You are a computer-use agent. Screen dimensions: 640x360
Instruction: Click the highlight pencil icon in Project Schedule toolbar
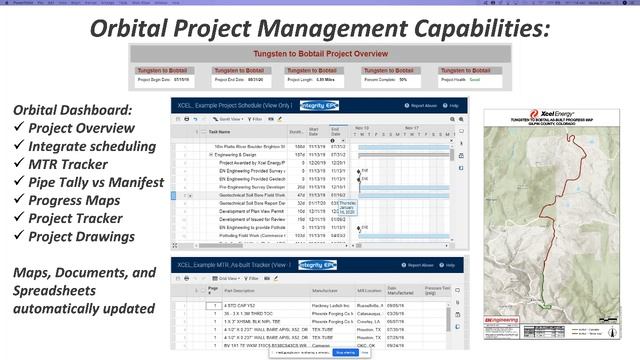pyautogui.click(x=280, y=119)
